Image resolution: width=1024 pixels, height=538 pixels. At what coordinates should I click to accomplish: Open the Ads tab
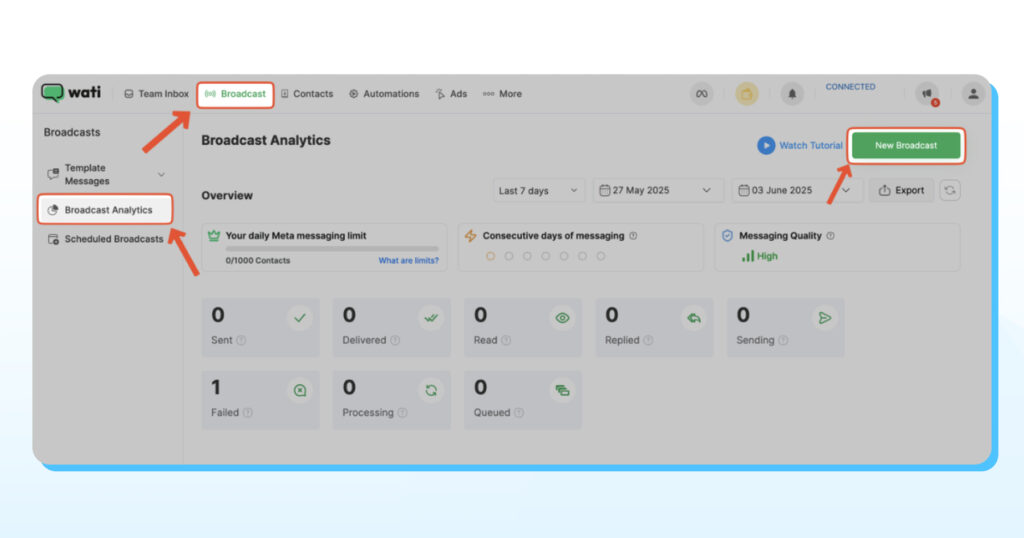point(451,94)
